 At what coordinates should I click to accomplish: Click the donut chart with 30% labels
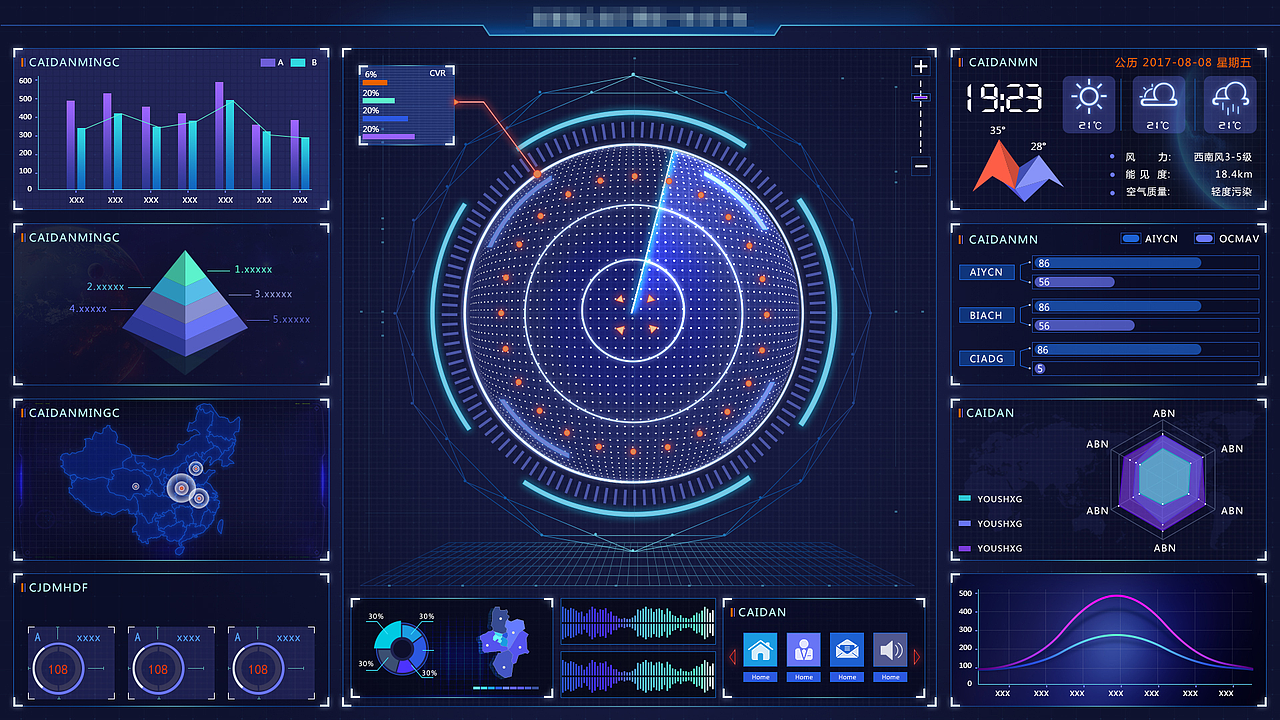[x=402, y=647]
